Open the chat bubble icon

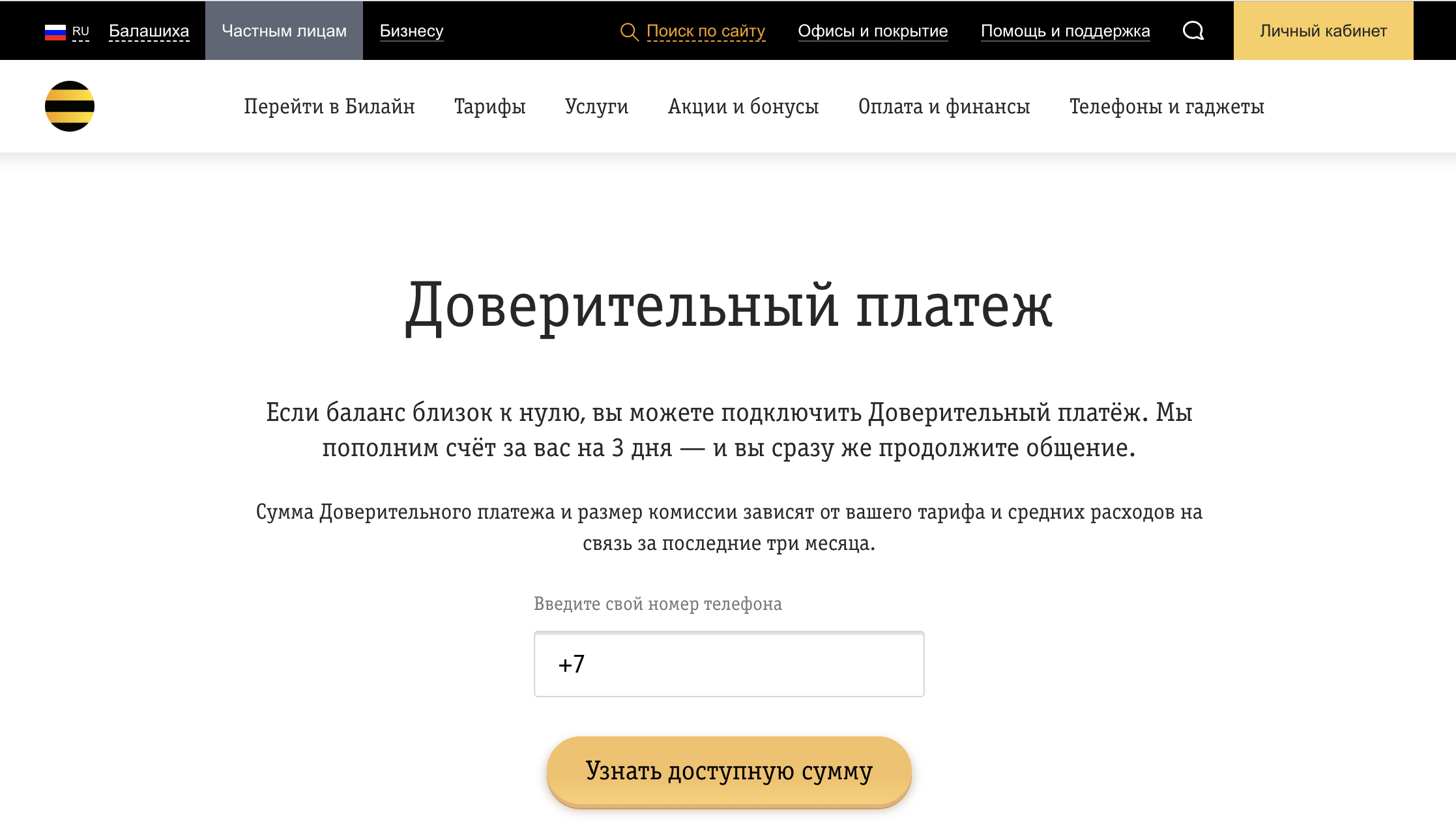(1193, 31)
